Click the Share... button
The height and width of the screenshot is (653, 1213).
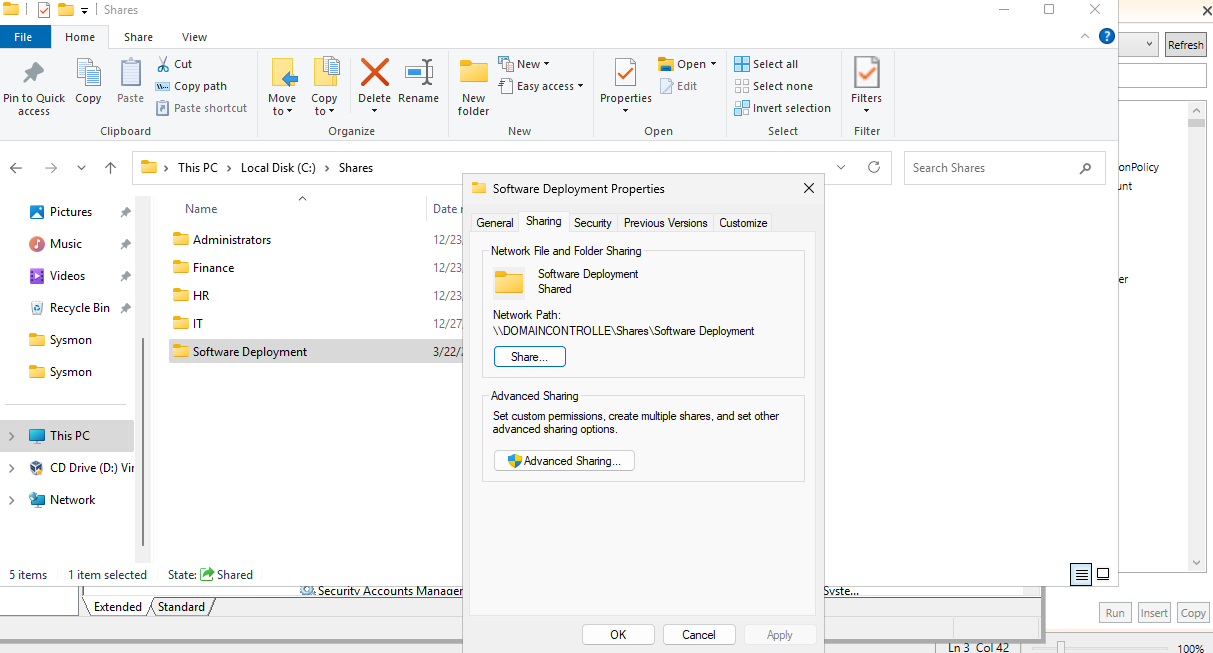pyautogui.click(x=529, y=357)
